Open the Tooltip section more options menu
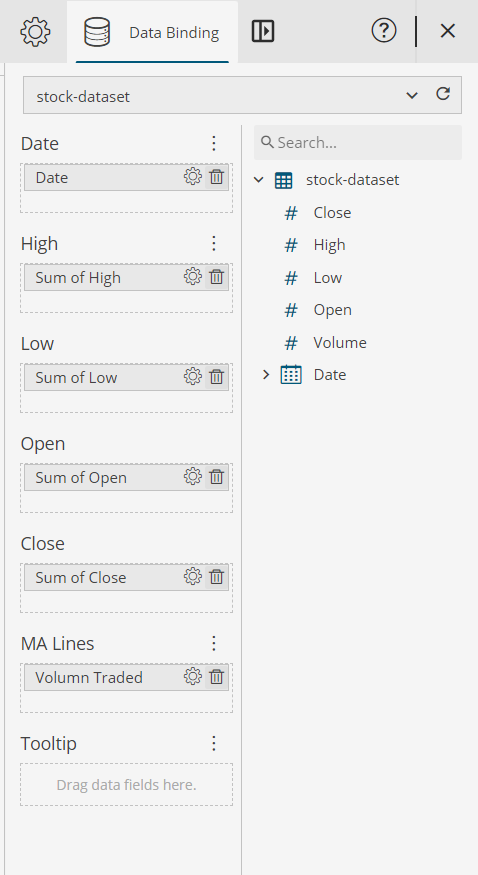Image resolution: width=478 pixels, height=875 pixels. (x=214, y=743)
